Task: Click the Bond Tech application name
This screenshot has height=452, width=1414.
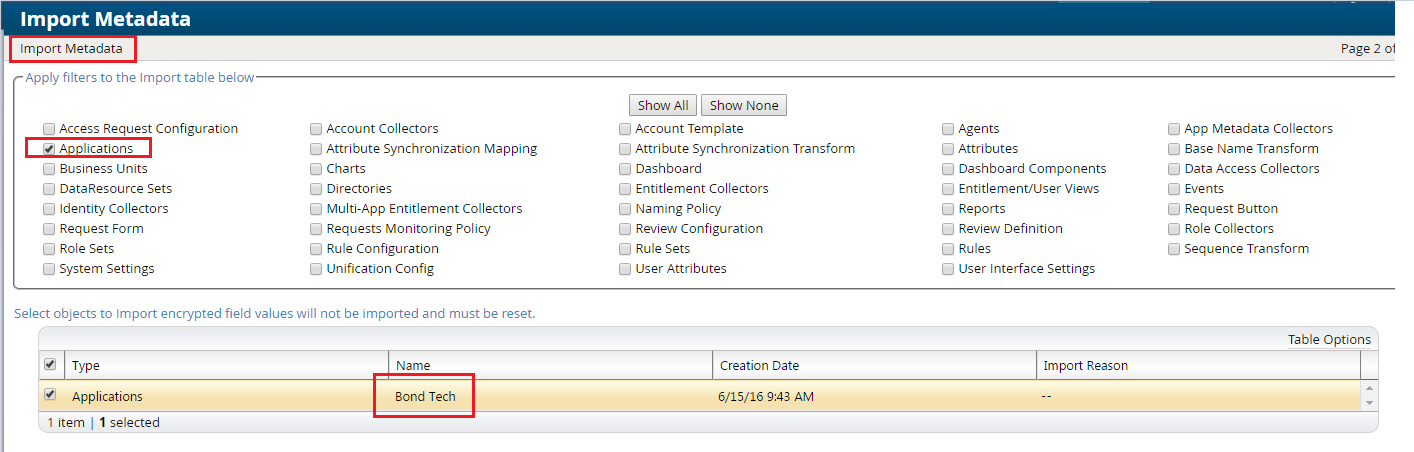Action: tap(425, 396)
